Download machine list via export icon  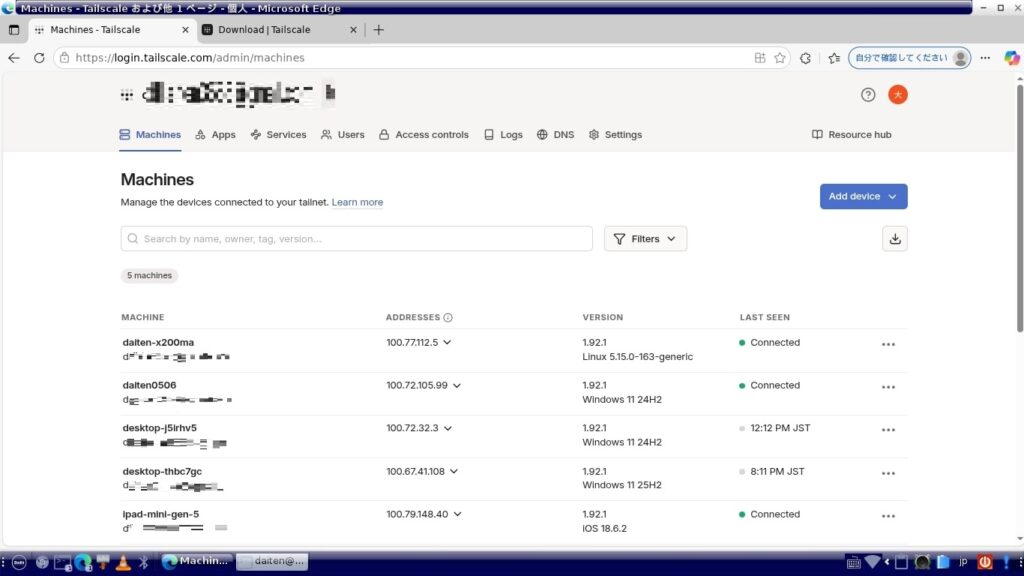click(x=895, y=239)
